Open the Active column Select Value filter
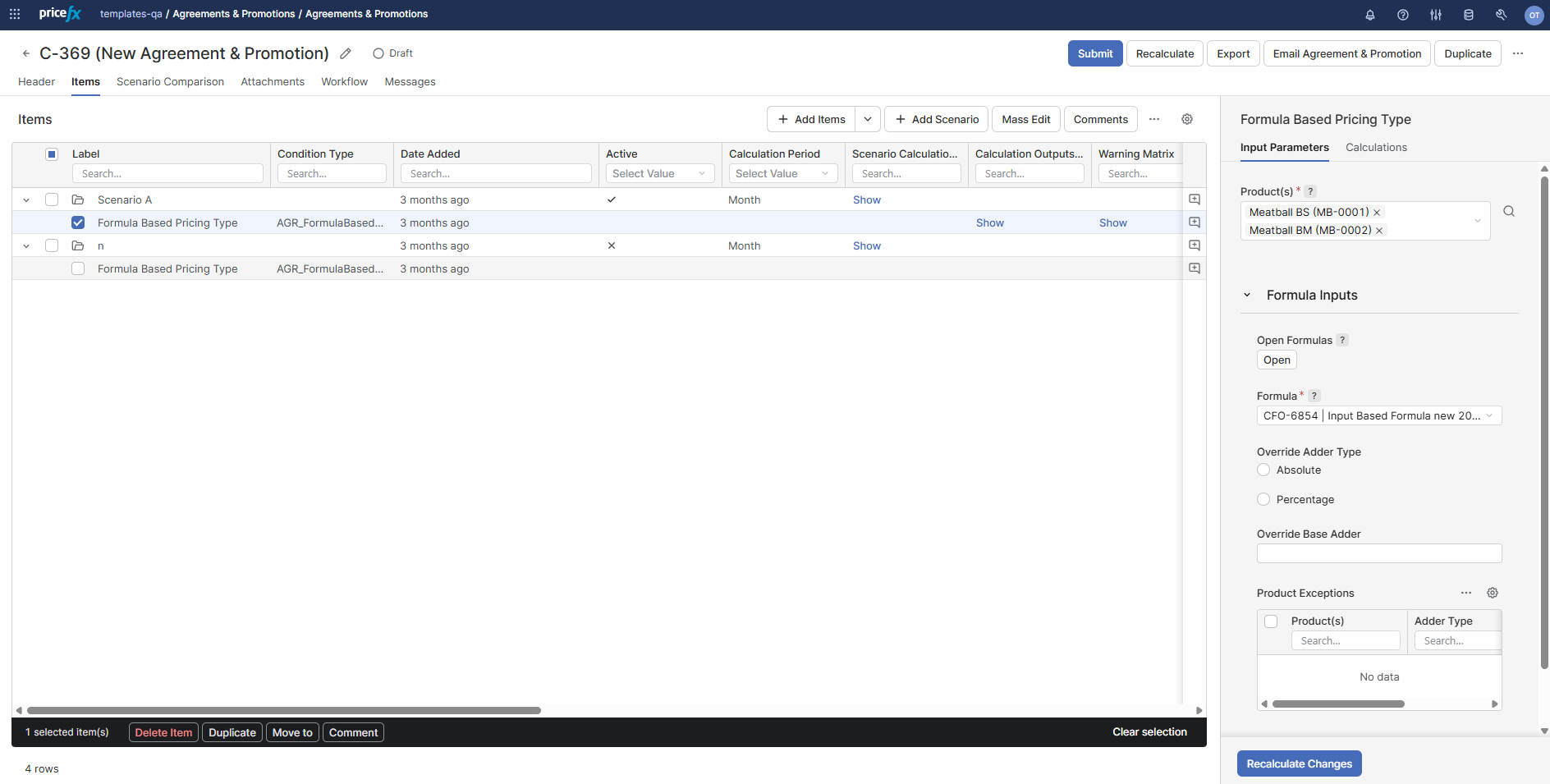The width and height of the screenshot is (1550, 784). tap(659, 174)
